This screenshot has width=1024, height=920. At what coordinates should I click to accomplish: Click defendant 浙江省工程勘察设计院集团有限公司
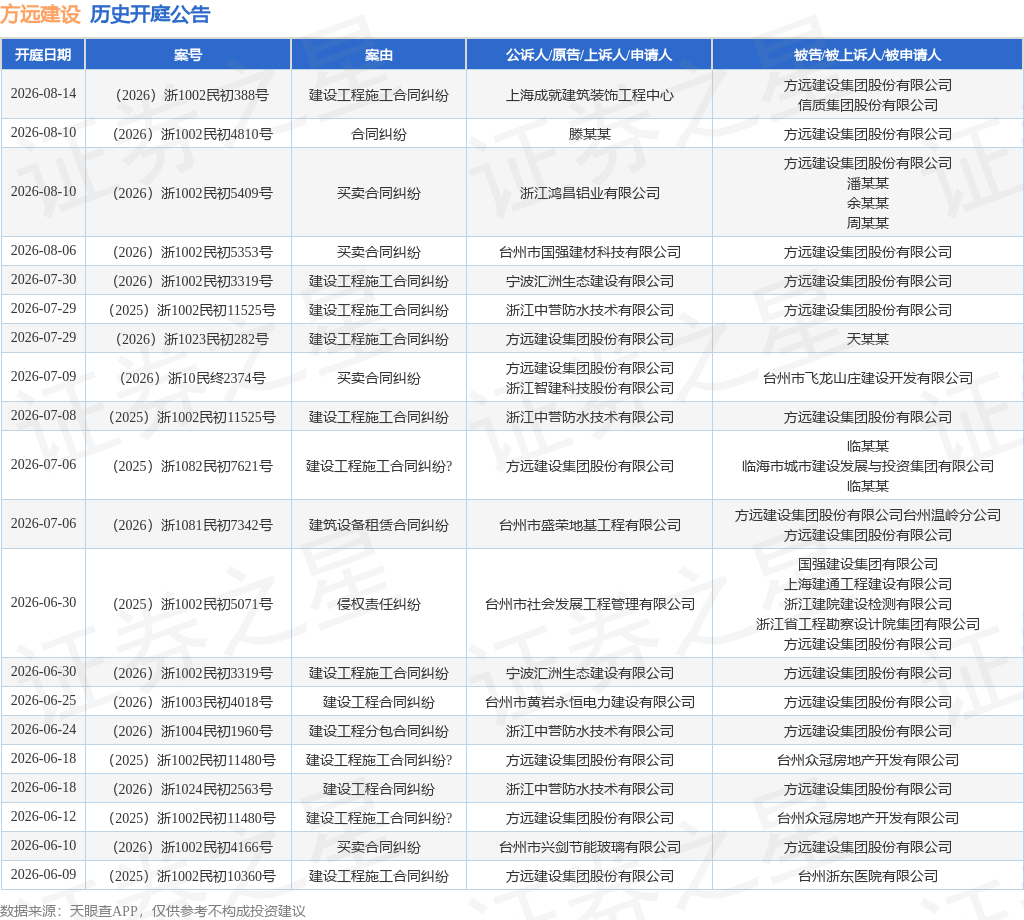(x=867, y=624)
